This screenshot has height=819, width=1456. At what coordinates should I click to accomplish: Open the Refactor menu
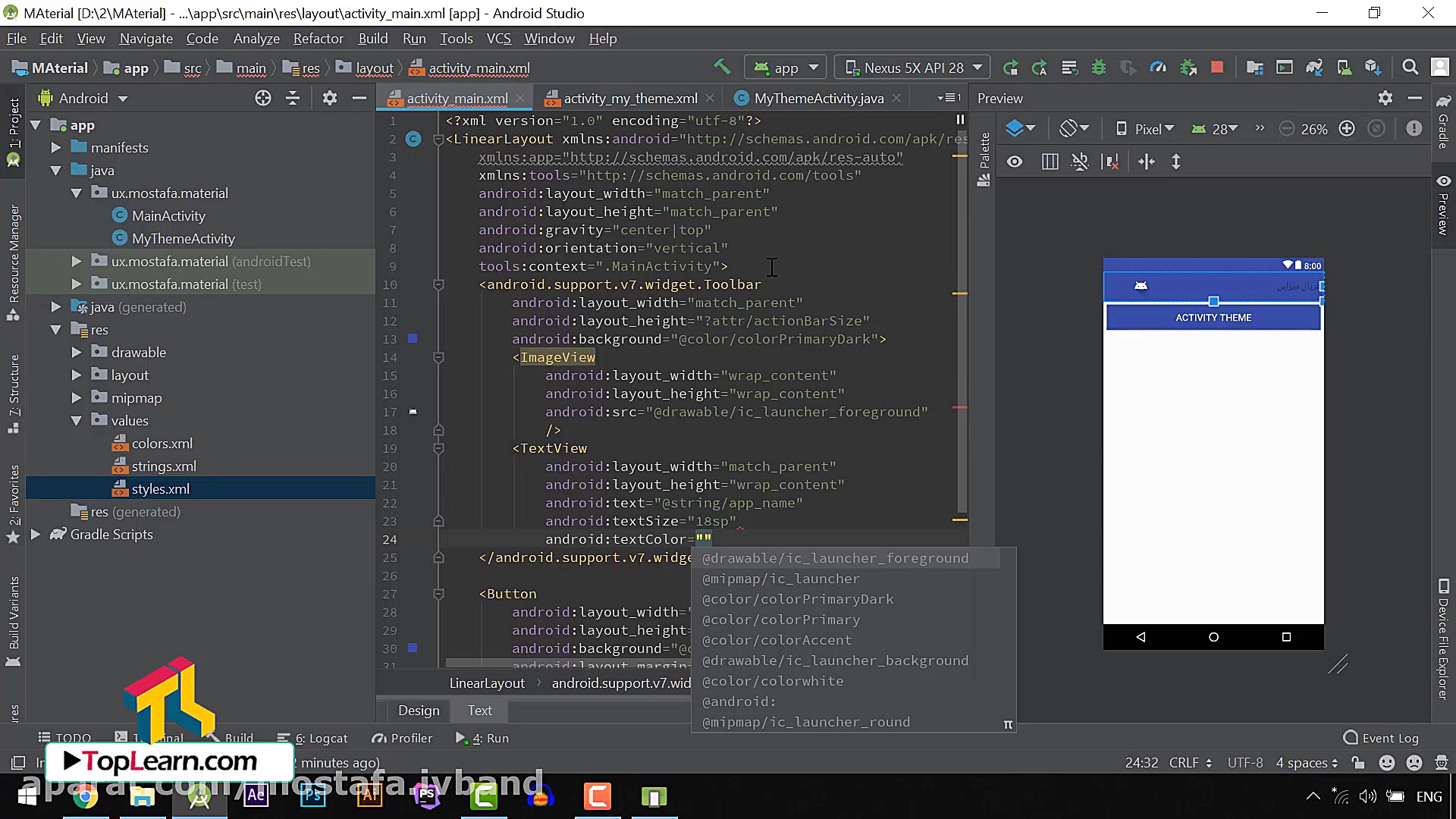(x=318, y=39)
